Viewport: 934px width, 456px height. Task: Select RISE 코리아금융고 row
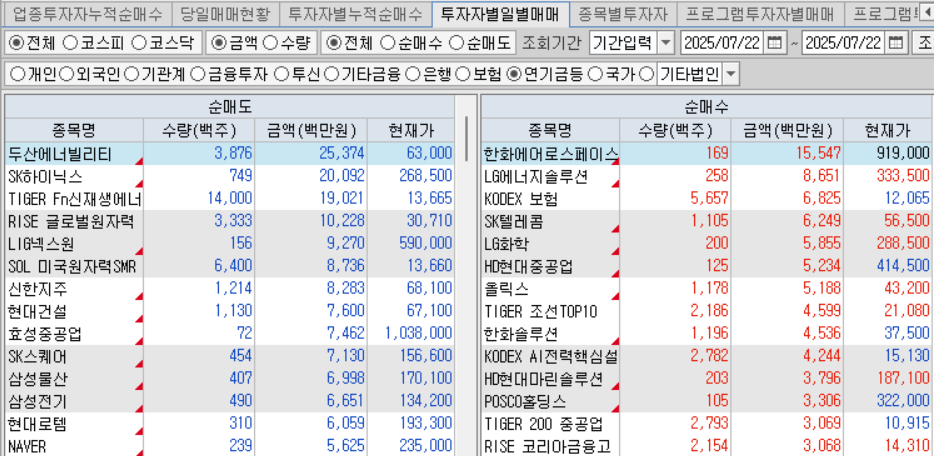click(706, 446)
